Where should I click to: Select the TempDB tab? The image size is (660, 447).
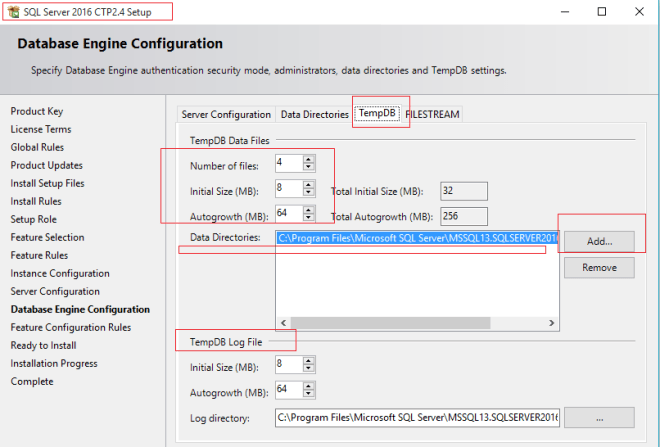(x=377, y=113)
